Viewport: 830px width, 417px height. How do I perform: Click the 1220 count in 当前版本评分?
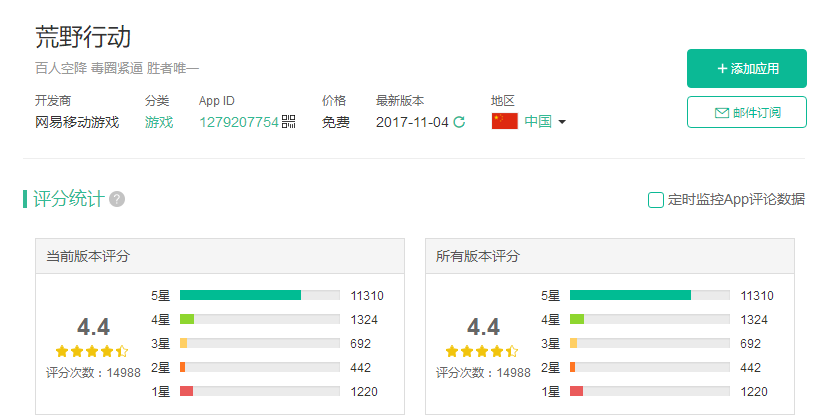coord(364,392)
